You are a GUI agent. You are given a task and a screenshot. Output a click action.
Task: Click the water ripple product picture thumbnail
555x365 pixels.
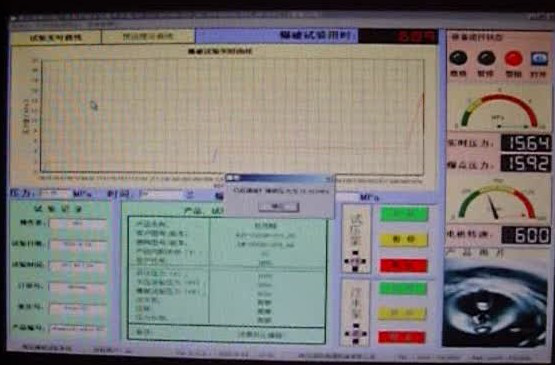coord(495,302)
